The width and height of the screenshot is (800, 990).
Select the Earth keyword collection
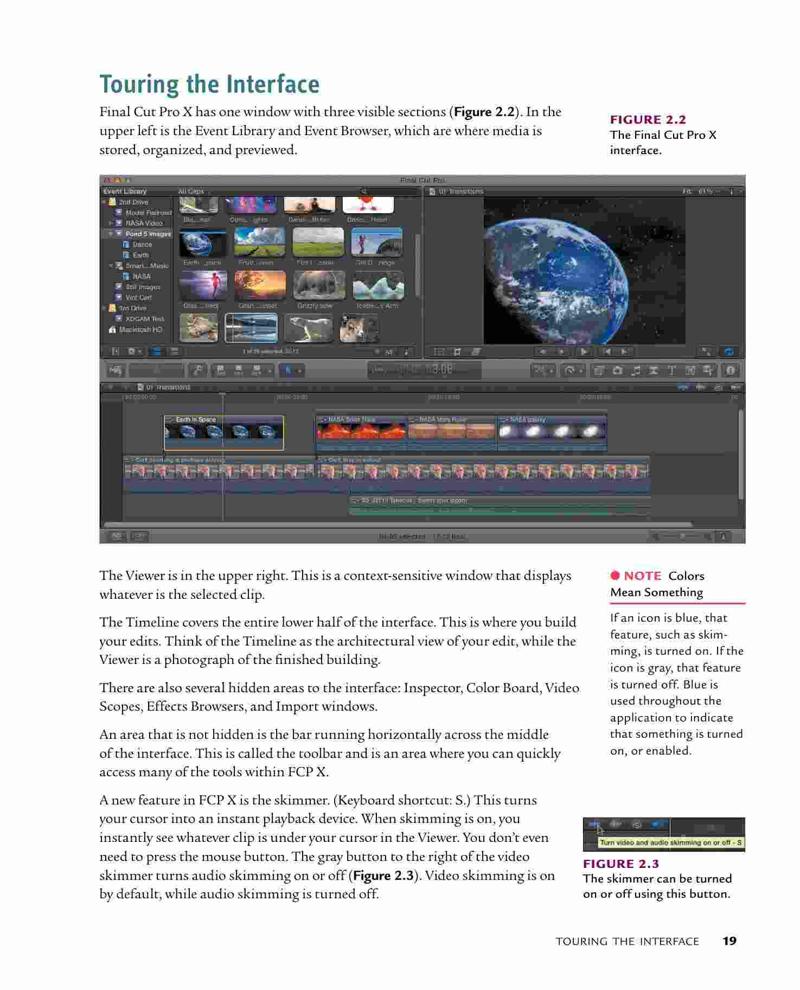coord(136,255)
